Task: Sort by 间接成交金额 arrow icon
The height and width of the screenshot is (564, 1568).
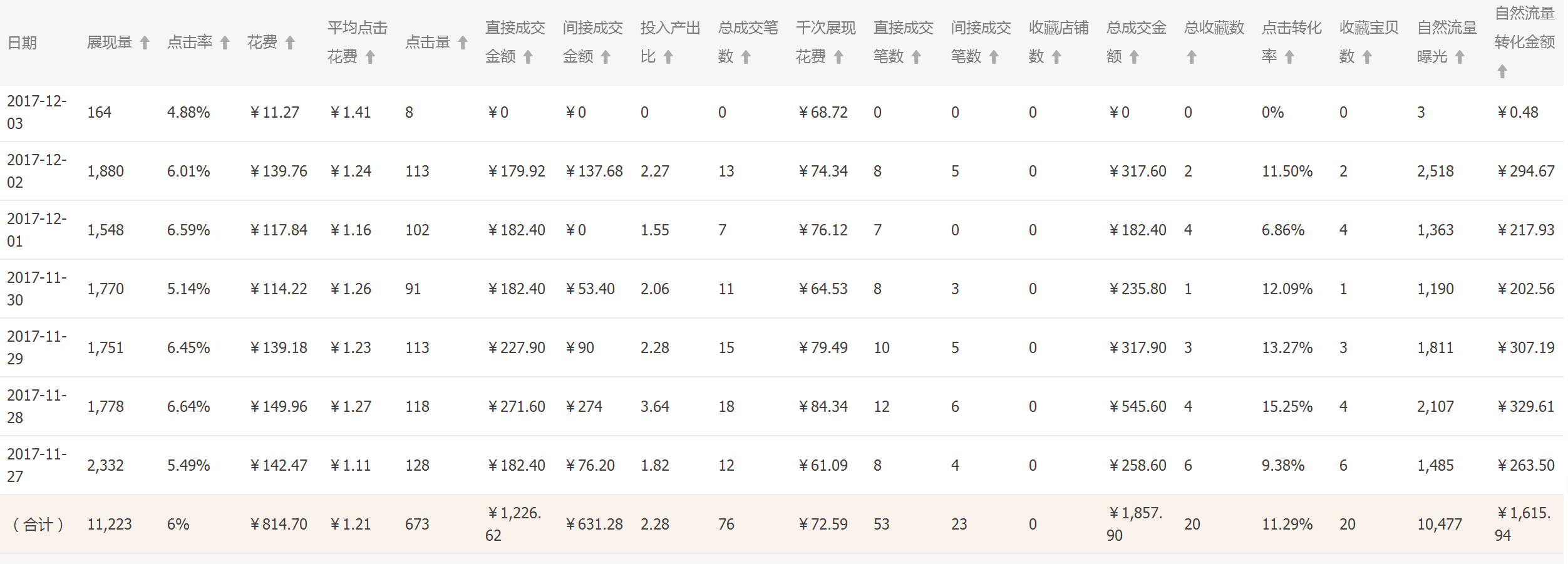Action: (606, 57)
